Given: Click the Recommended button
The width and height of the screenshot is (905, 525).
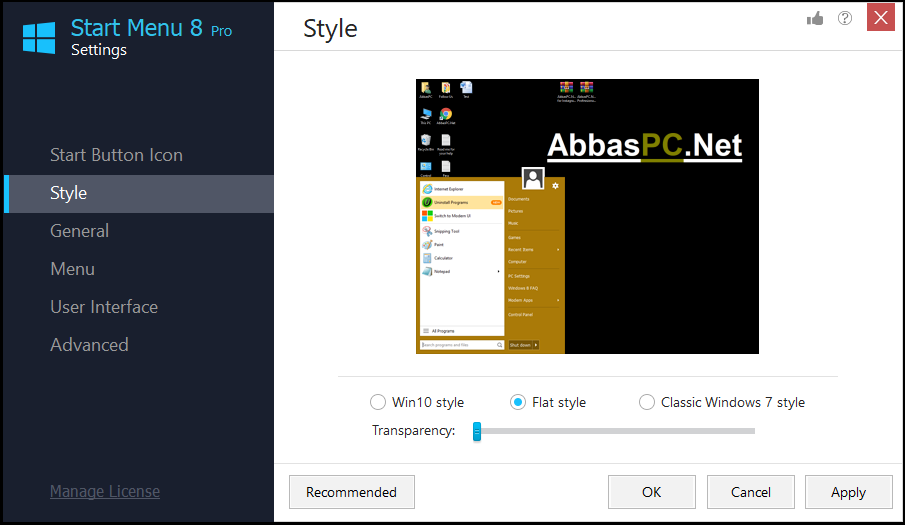Looking at the screenshot, I should point(351,492).
